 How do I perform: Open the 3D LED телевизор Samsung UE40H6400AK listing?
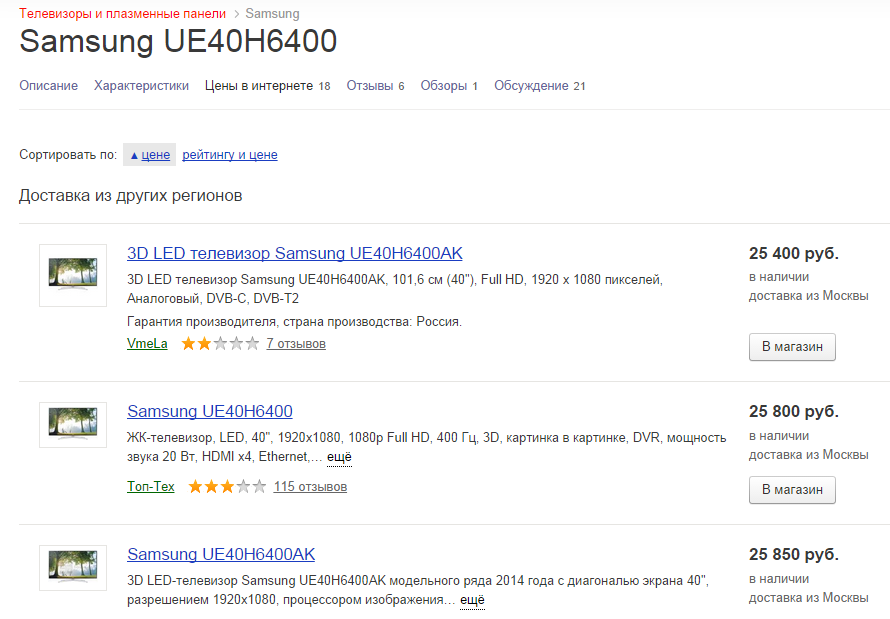pyautogui.click(x=295, y=254)
